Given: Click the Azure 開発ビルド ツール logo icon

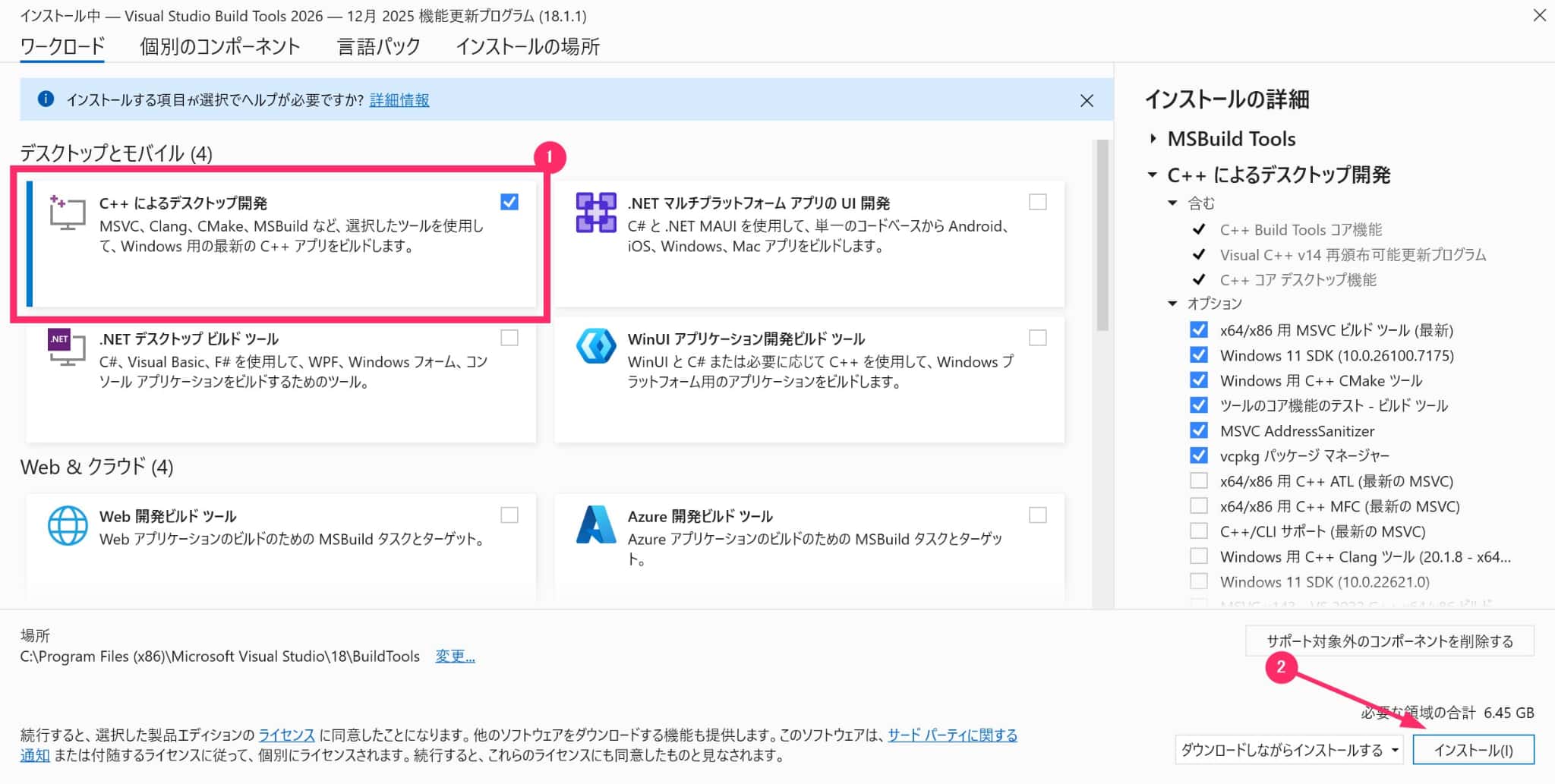Looking at the screenshot, I should click(596, 525).
